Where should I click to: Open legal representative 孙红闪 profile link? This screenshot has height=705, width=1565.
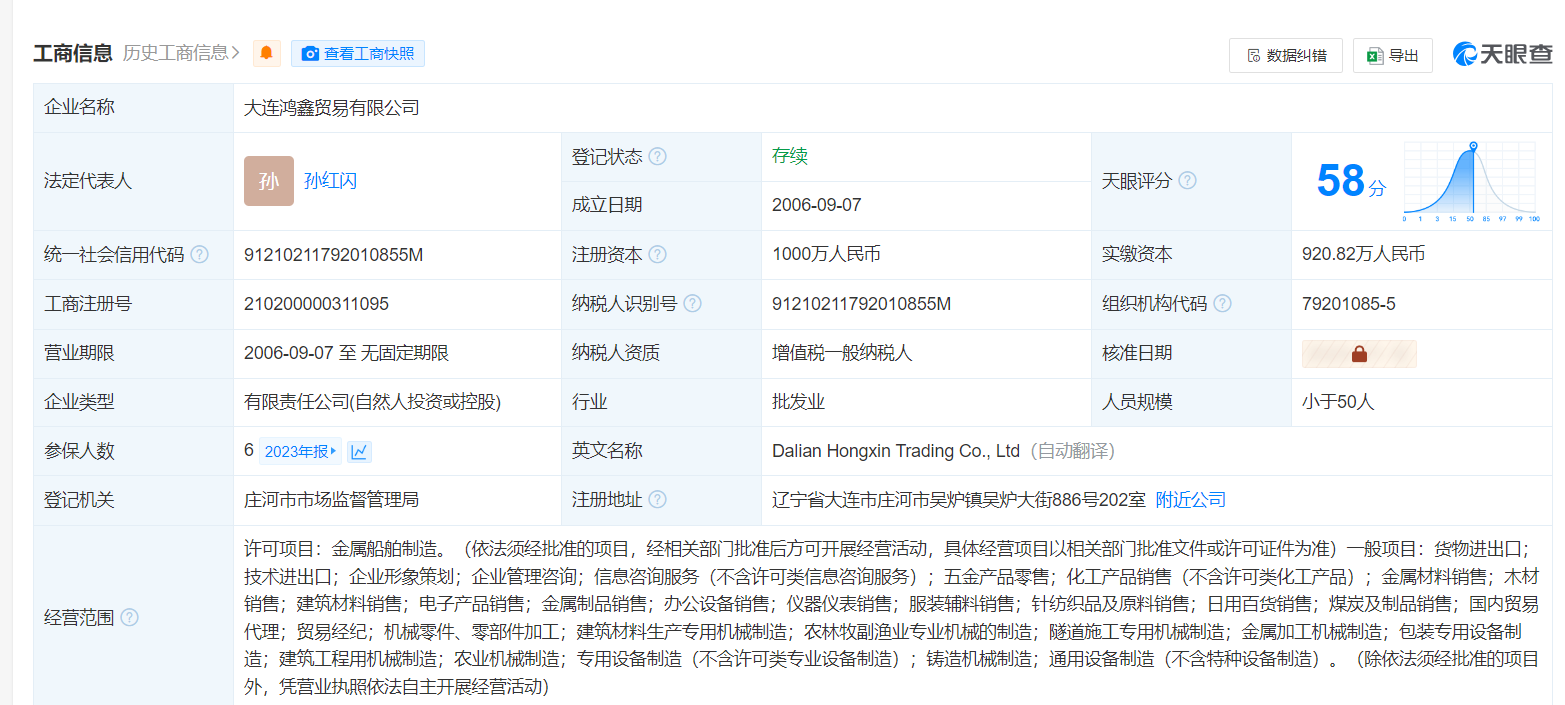pyautogui.click(x=330, y=181)
